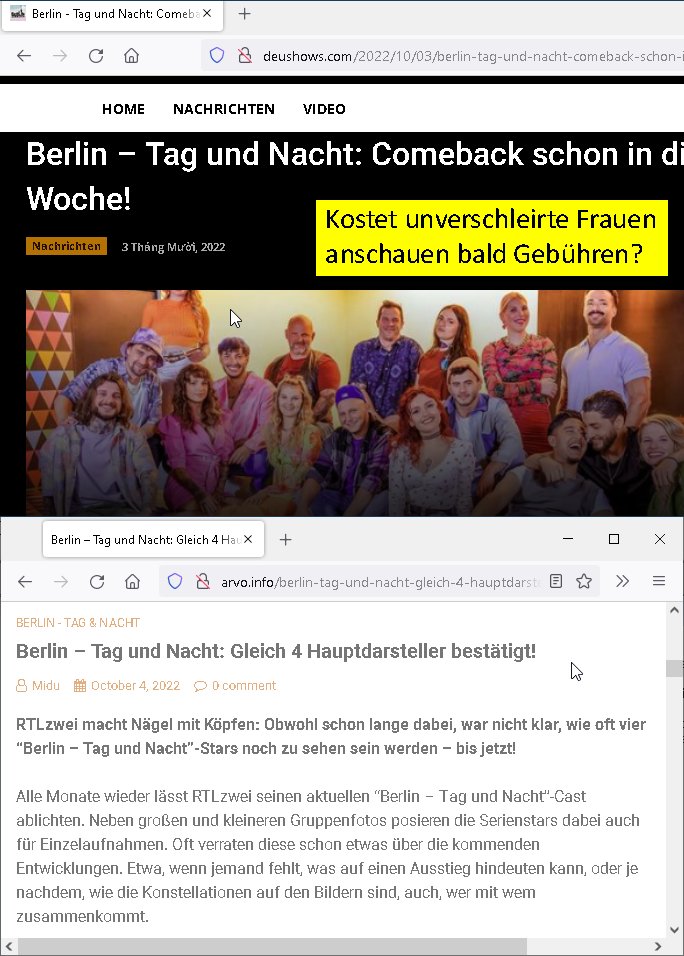Select the VIDEO menu item
The width and height of the screenshot is (684, 956).
(x=324, y=109)
